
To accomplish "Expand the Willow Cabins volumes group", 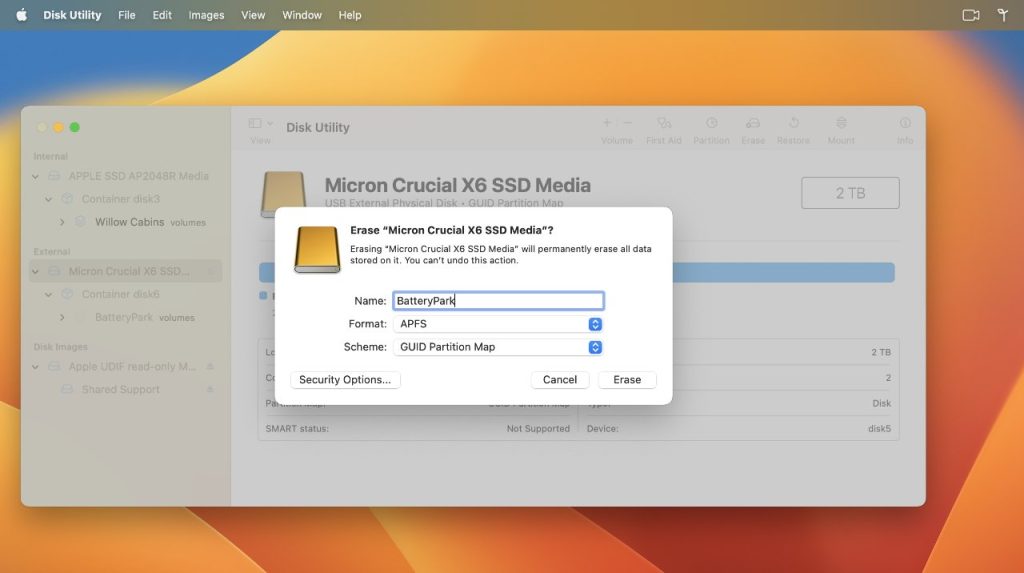I will pyautogui.click(x=62, y=222).
